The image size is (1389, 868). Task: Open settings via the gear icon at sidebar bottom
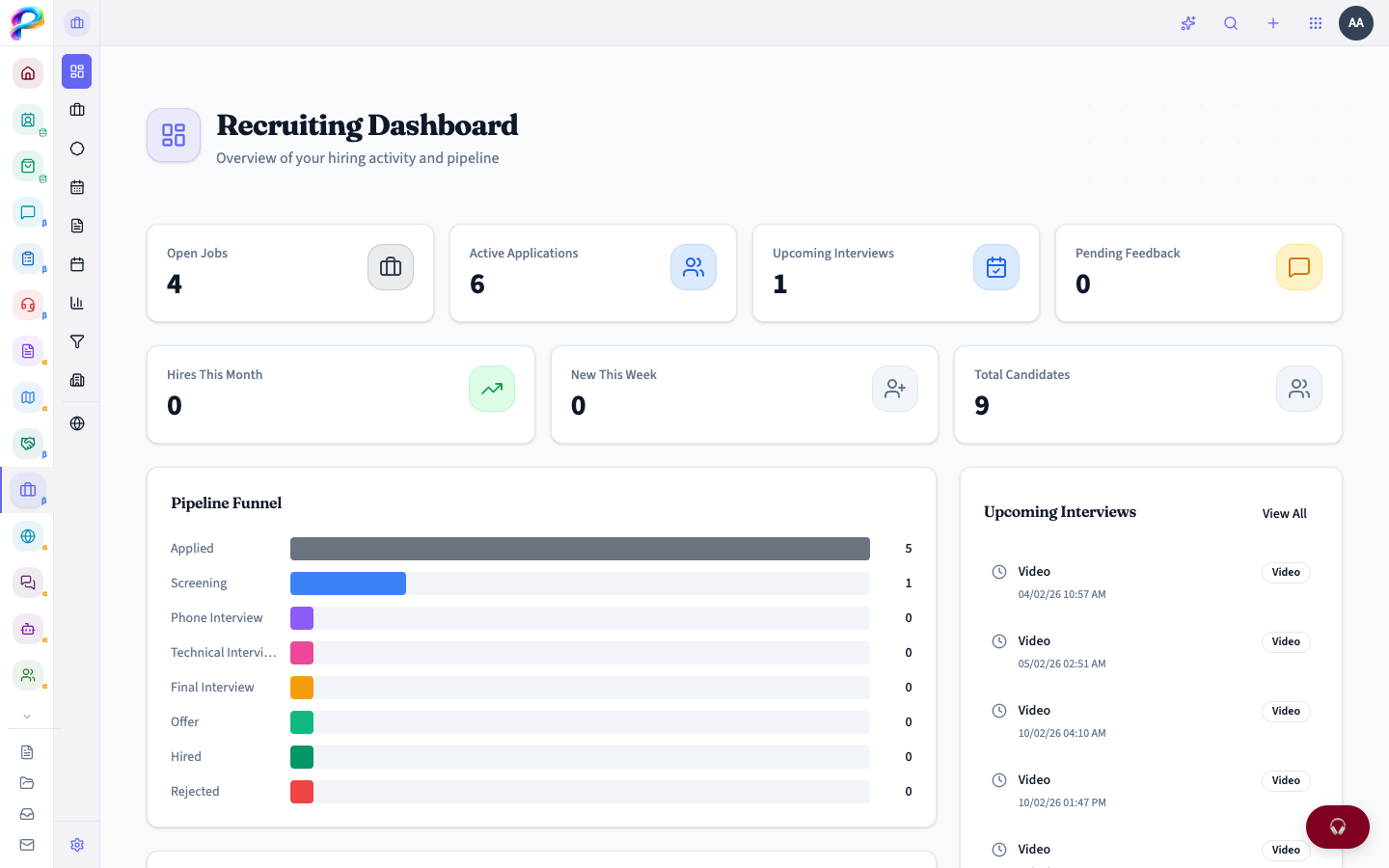(77, 844)
